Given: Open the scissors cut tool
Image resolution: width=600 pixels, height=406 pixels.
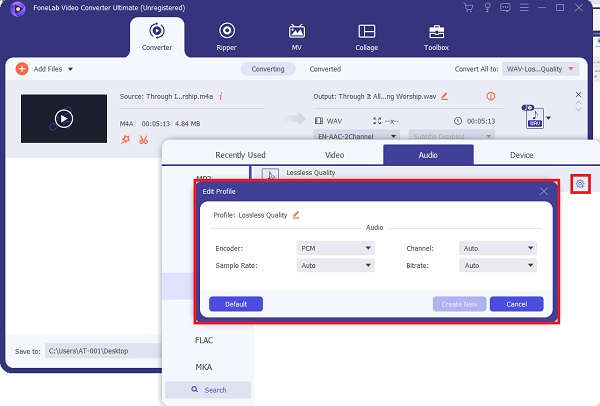Looking at the screenshot, I should (x=143, y=140).
